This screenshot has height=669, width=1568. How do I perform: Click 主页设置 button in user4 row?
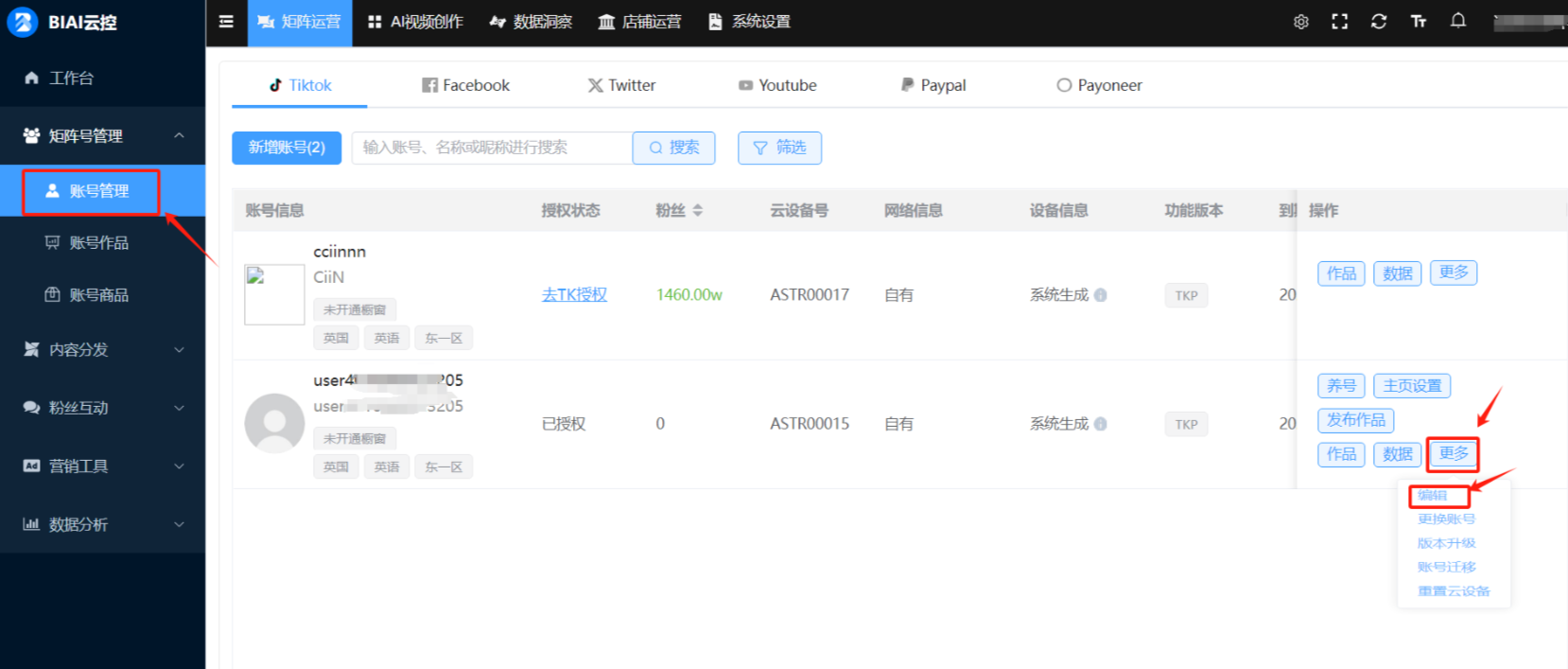pos(1412,385)
